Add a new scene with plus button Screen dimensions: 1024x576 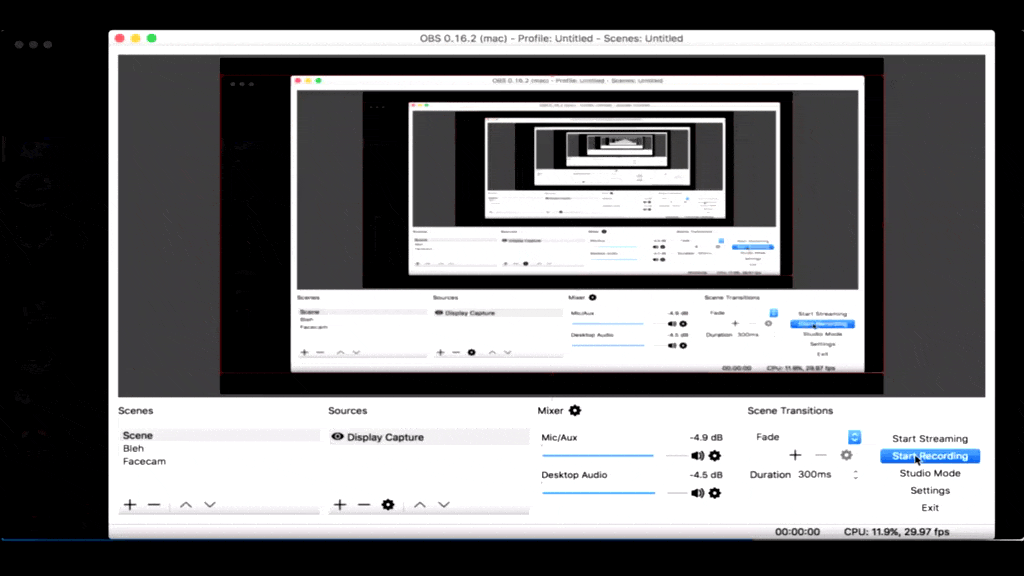click(x=130, y=505)
